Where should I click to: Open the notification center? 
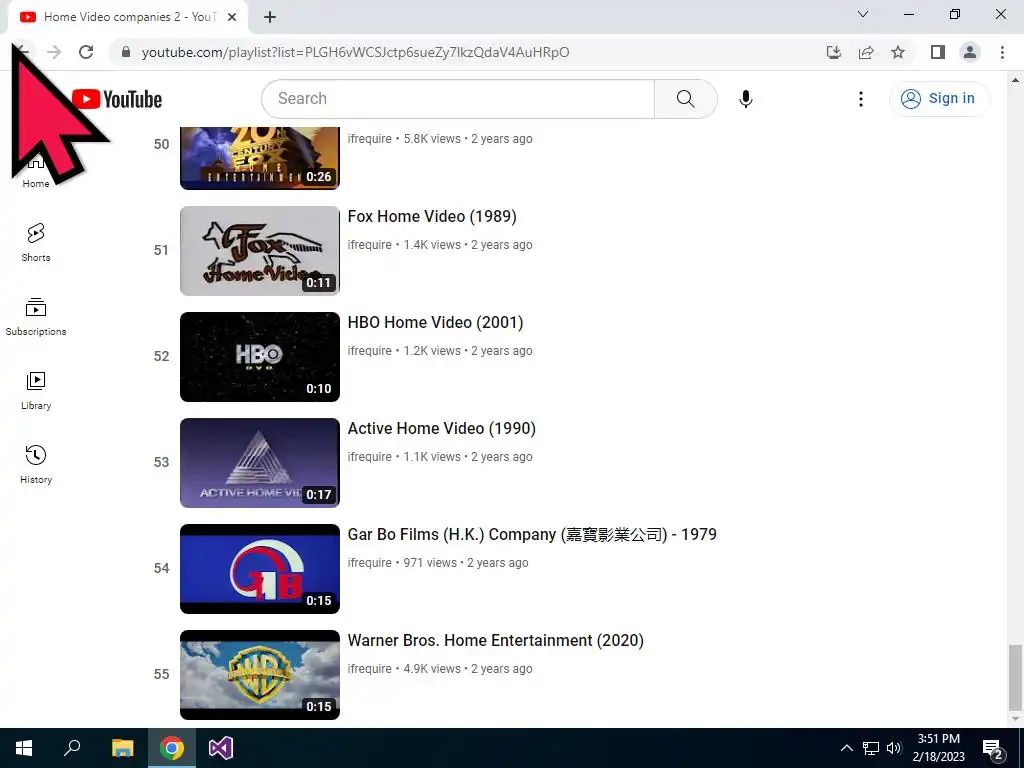993,748
